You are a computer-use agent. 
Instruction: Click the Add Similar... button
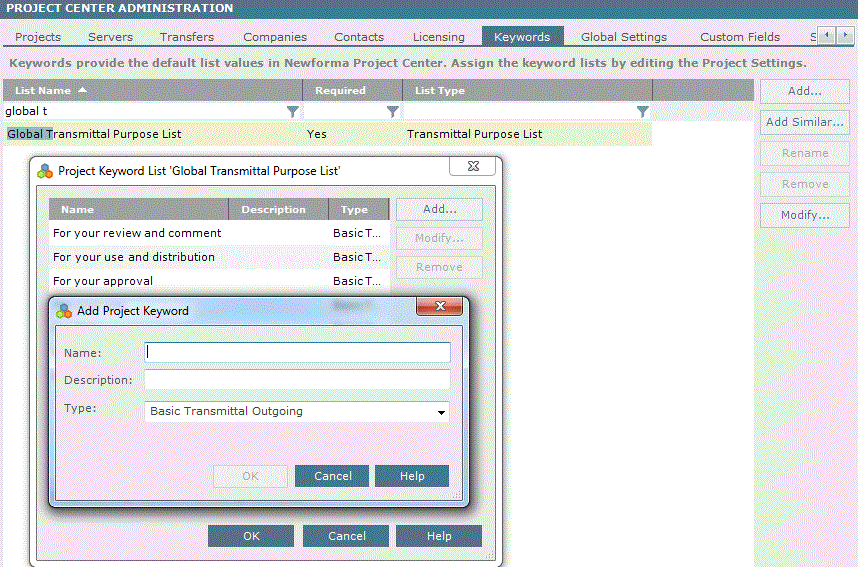804,122
